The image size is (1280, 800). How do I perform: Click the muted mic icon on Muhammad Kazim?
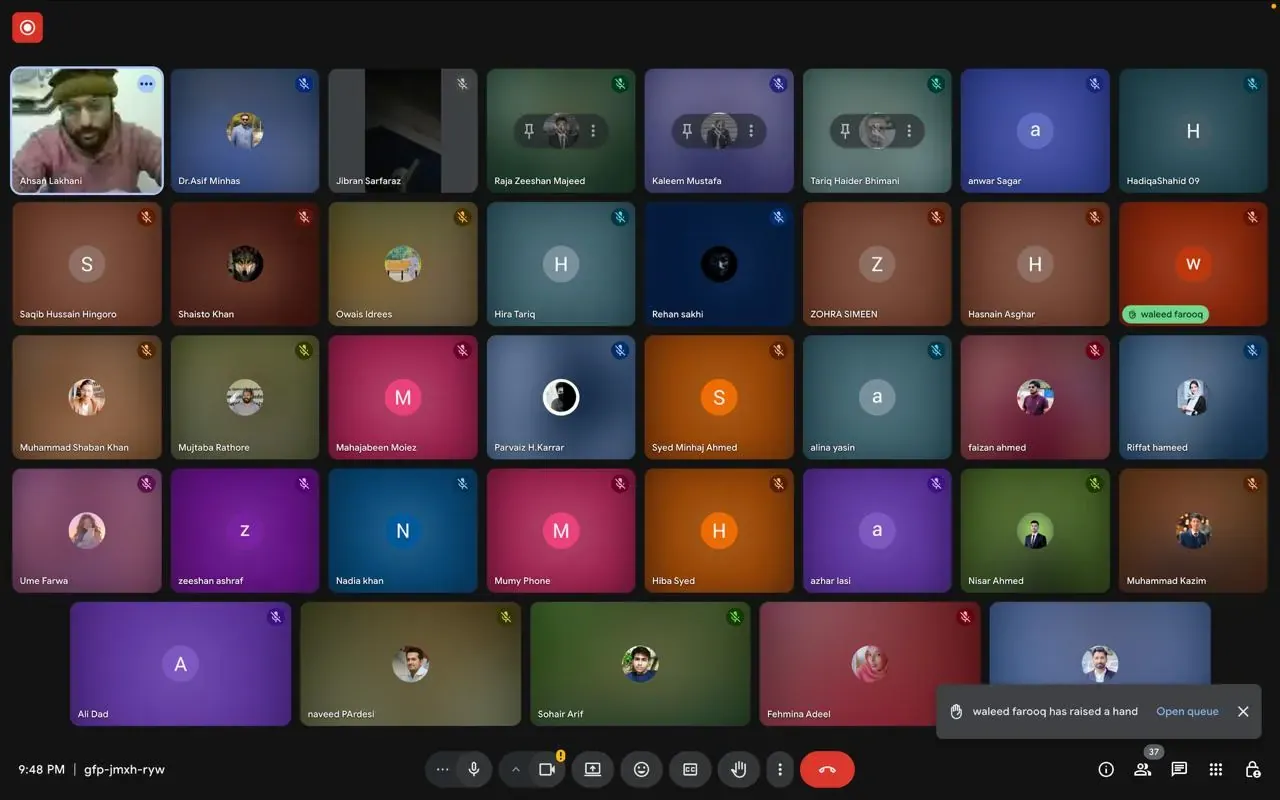1252,484
